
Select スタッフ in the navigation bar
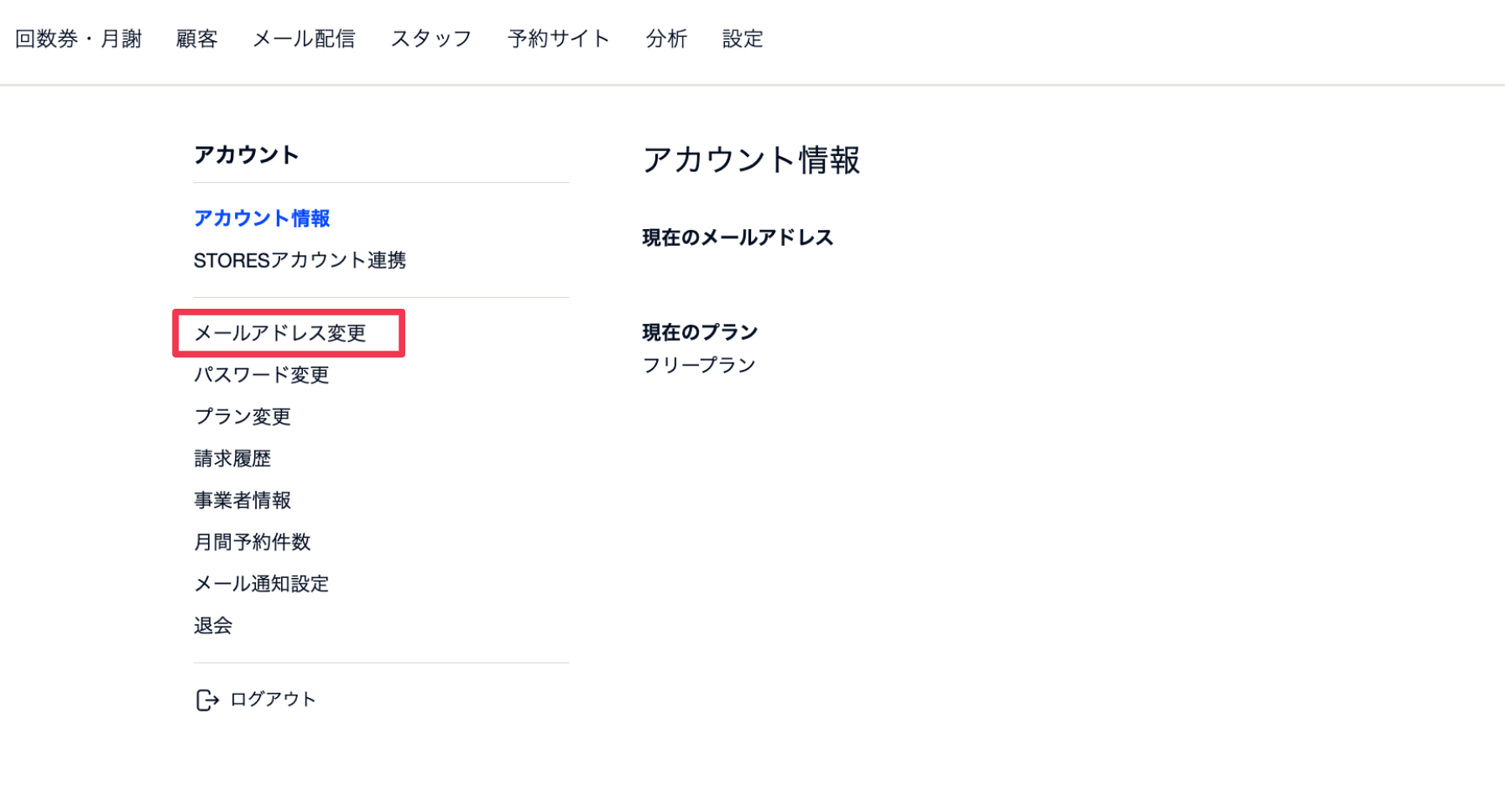tap(431, 39)
